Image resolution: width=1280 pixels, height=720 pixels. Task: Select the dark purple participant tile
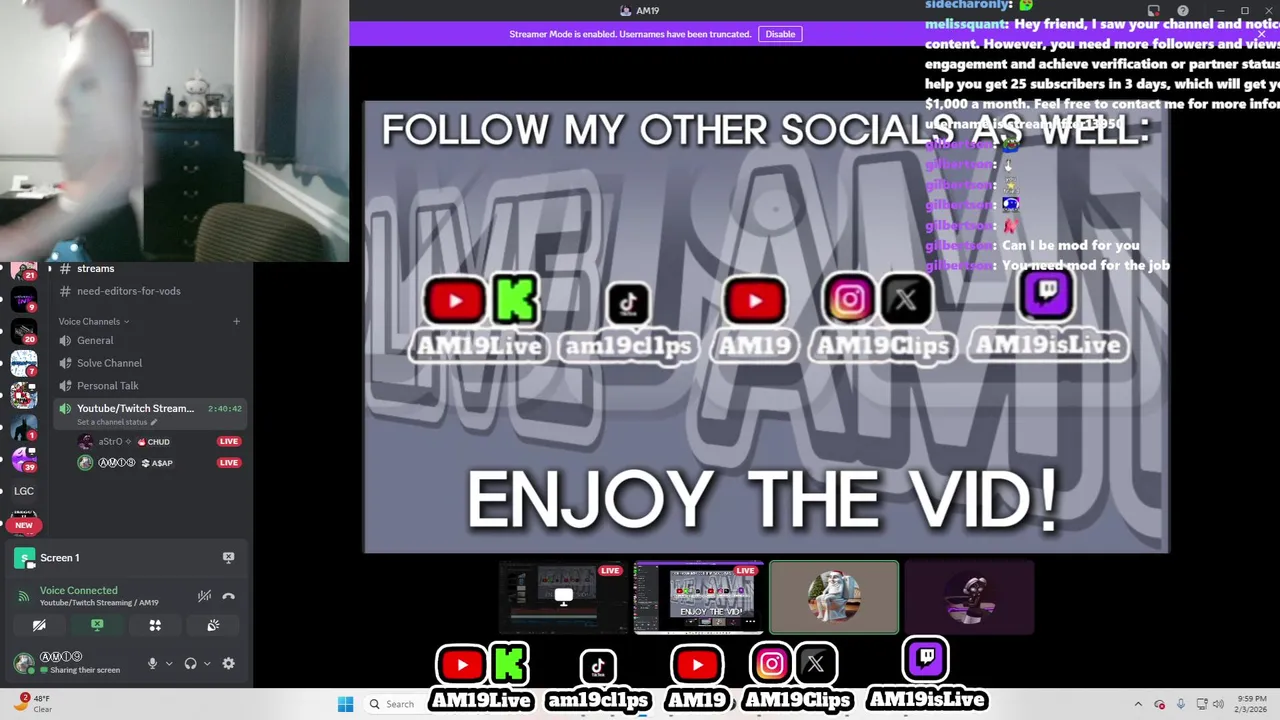(969, 598)
